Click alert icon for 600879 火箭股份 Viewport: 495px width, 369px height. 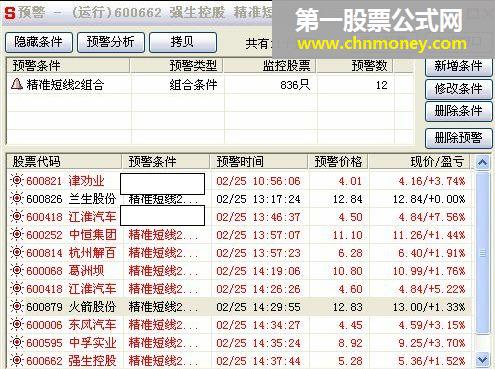tap(17, 307)
